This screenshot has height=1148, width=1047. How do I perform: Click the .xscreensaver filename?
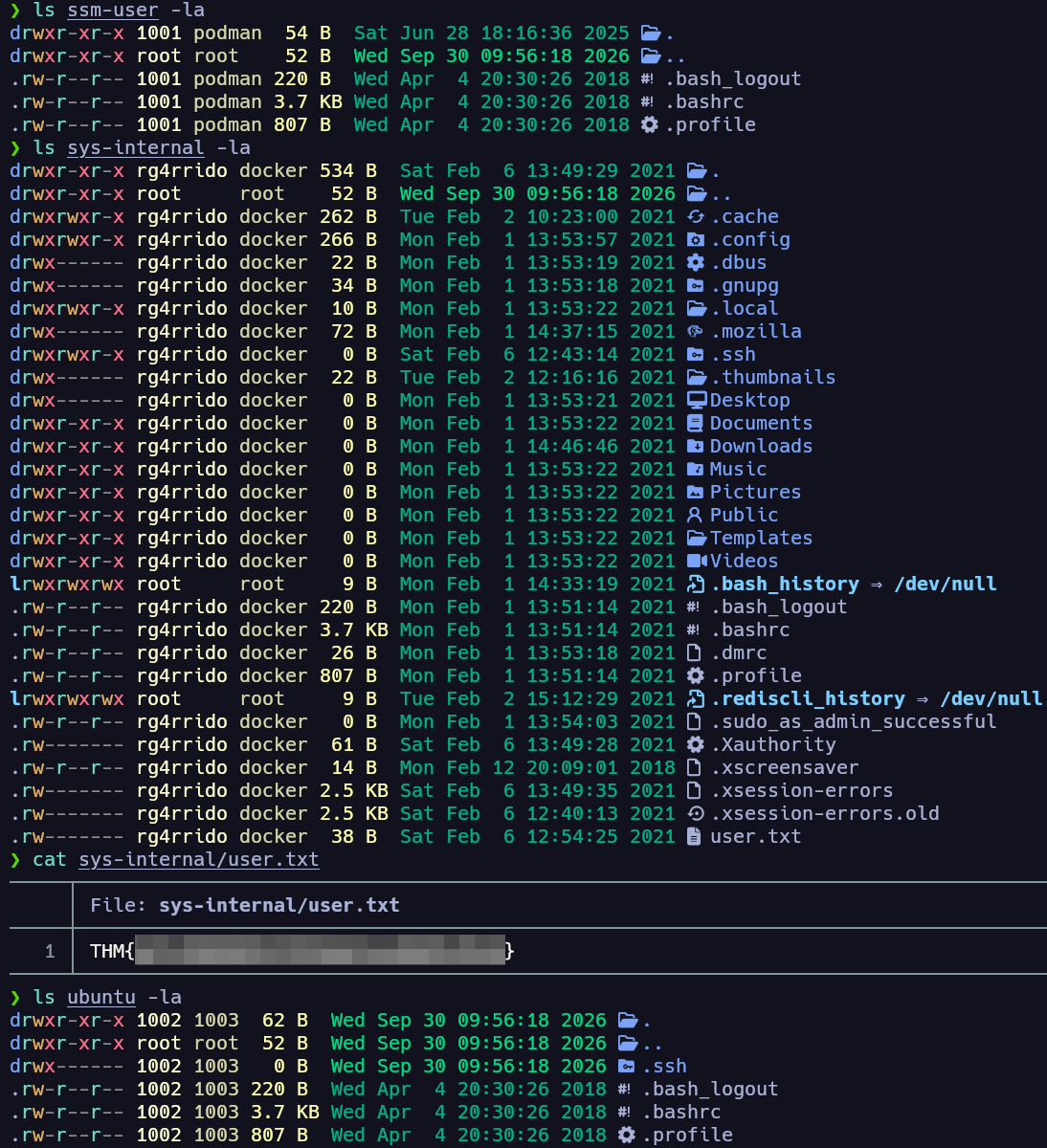pos(785,768)
